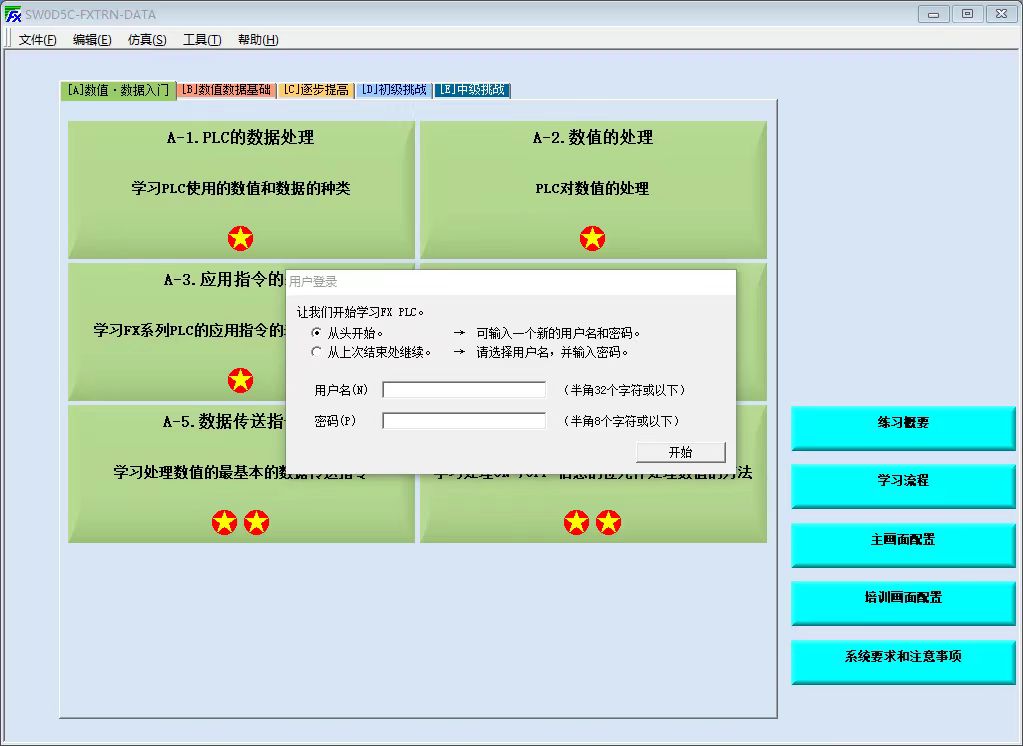Click the star icon under A-2 数值的处理
This screenshot has width=1023, height=746.
592,238
